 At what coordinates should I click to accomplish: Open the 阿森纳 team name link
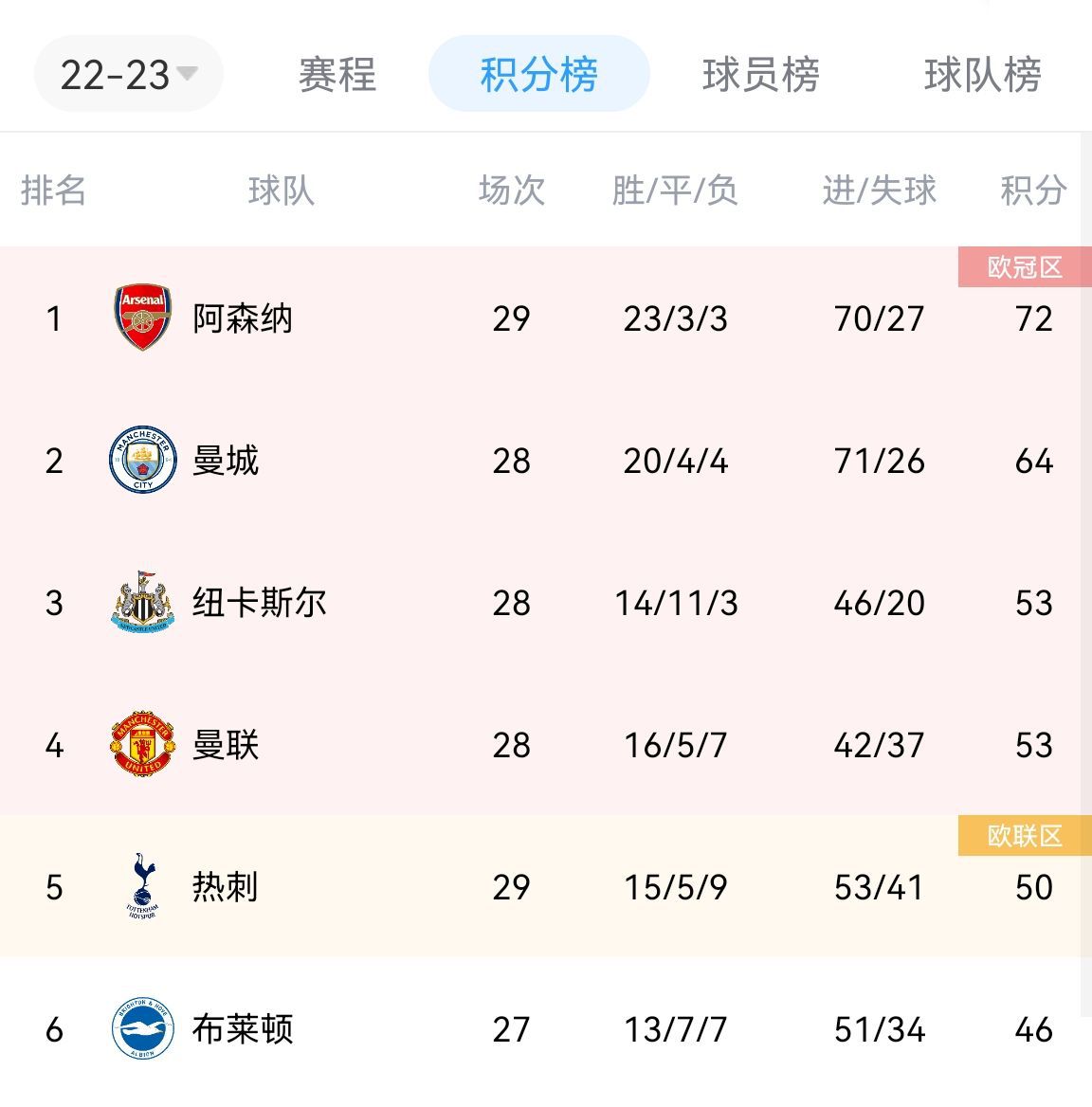click(x=243, y=318)
